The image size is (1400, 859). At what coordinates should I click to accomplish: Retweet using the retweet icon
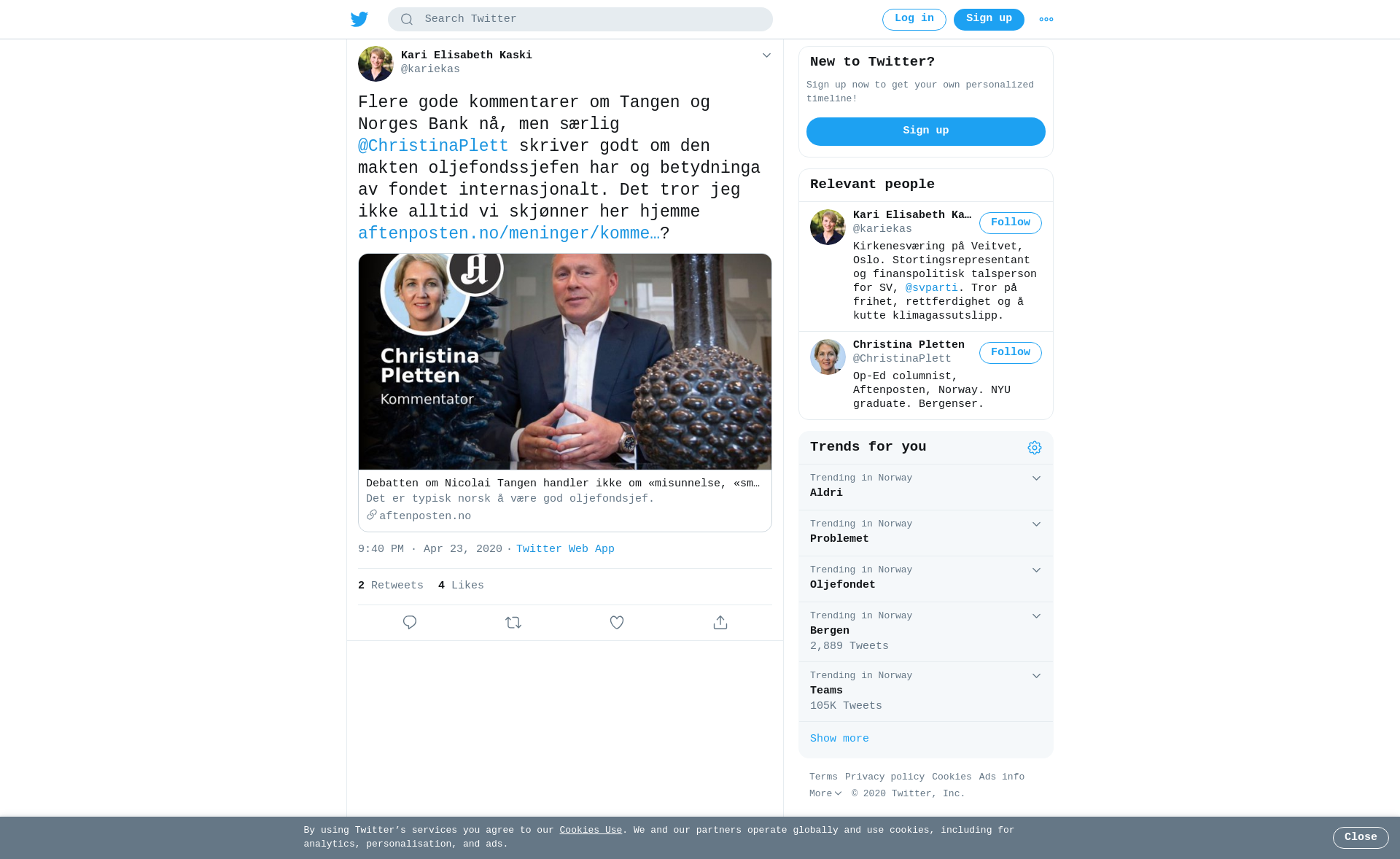coord(513,622)
